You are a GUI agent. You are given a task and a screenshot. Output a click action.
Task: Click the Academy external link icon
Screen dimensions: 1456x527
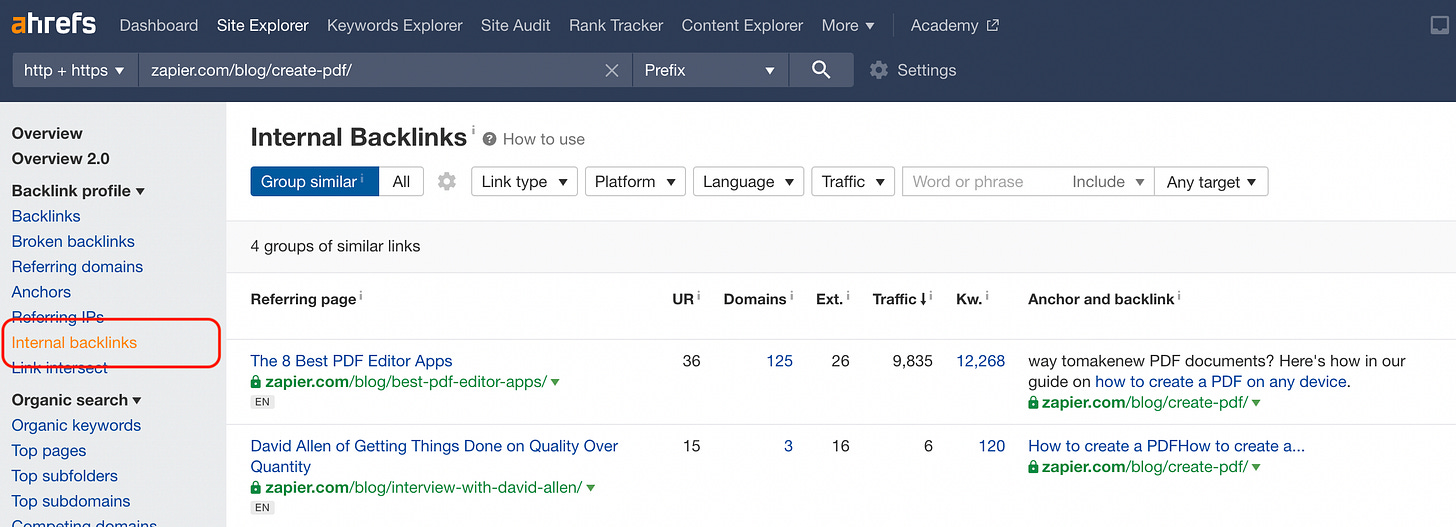tap(992, 26)
